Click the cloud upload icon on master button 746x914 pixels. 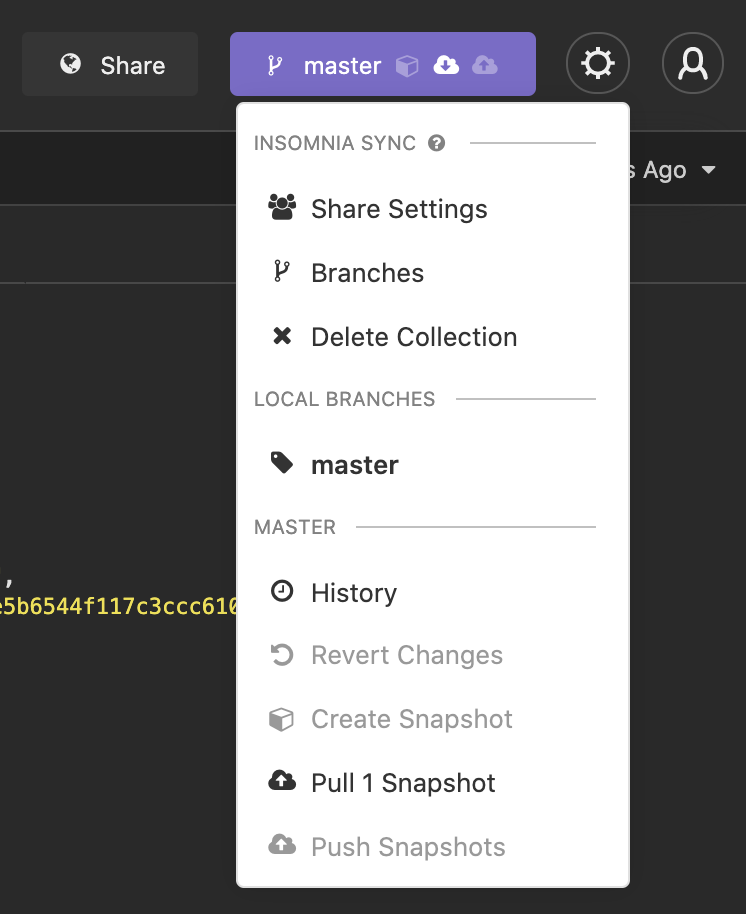click(x=484, y=66)
